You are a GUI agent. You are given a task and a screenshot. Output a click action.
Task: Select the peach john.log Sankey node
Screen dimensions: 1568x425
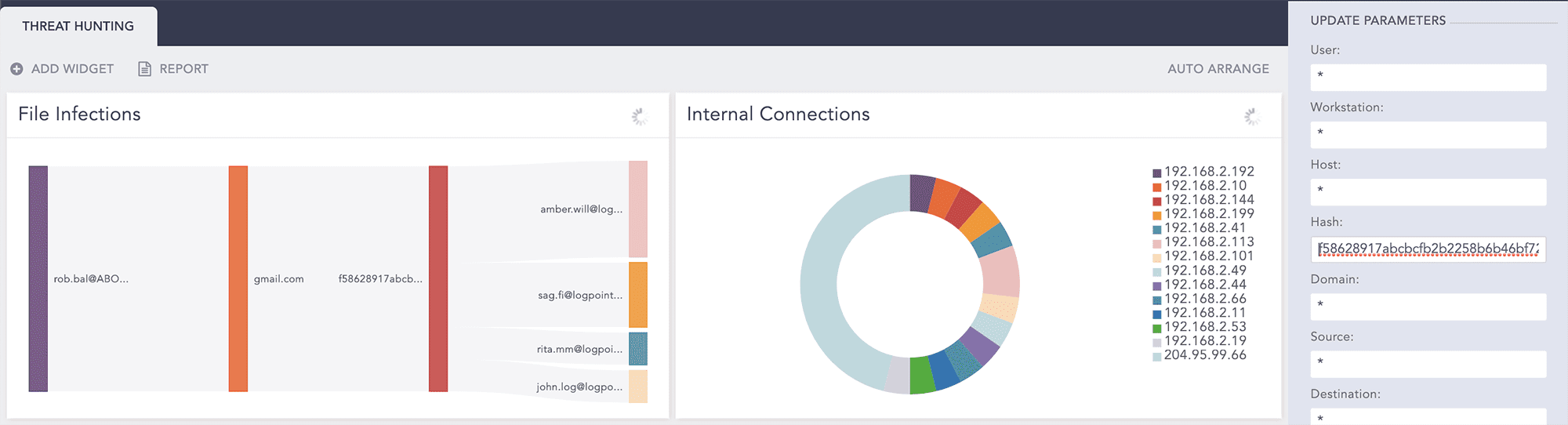tap(638, 387)
